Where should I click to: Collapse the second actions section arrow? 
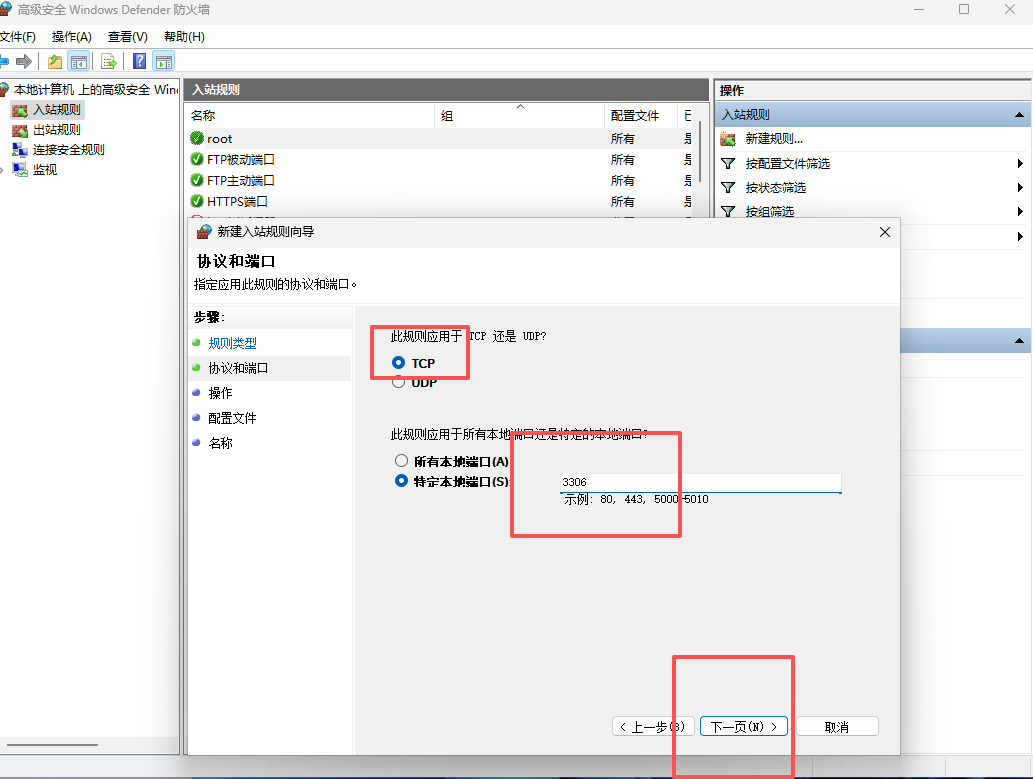click(x=1019, y=341)
